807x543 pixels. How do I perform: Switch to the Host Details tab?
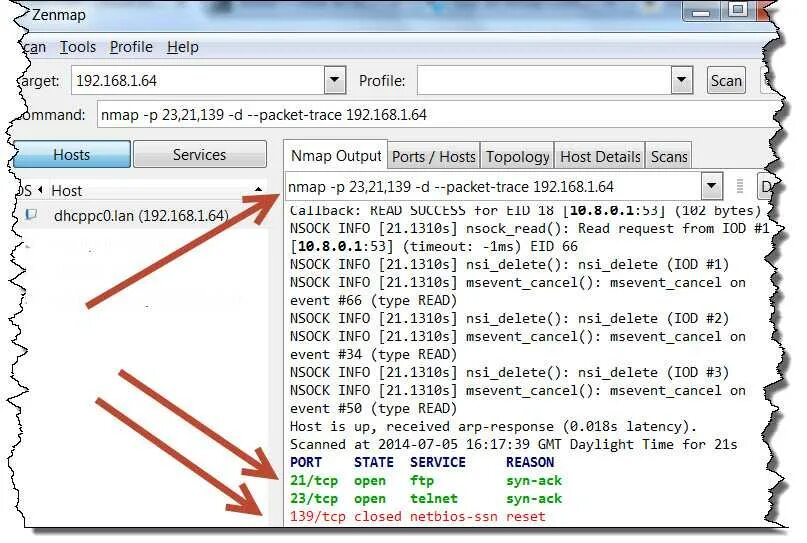tap(600, 156)
